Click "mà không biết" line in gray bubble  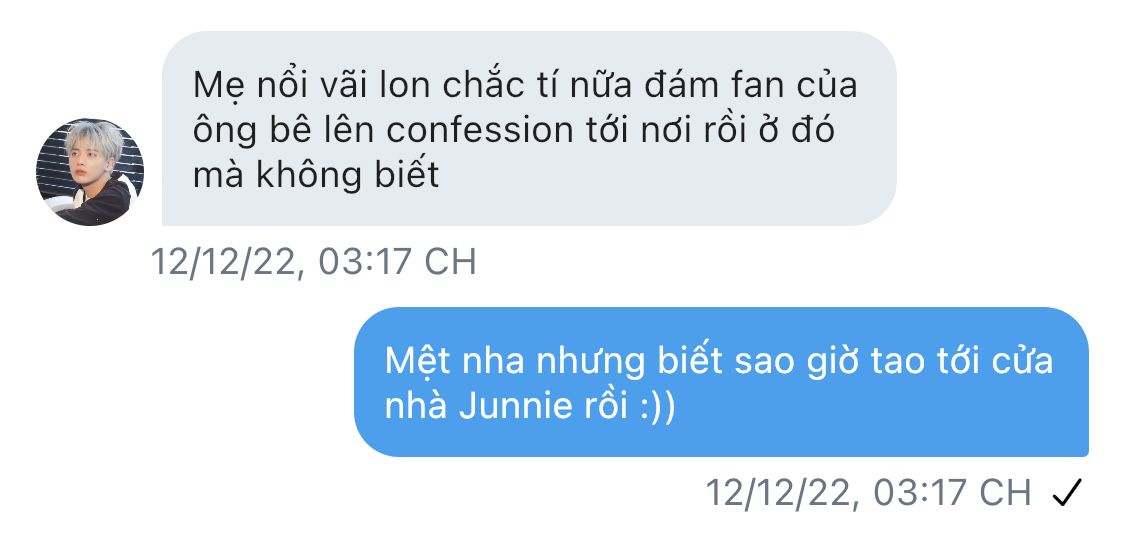tap(316, 174)
